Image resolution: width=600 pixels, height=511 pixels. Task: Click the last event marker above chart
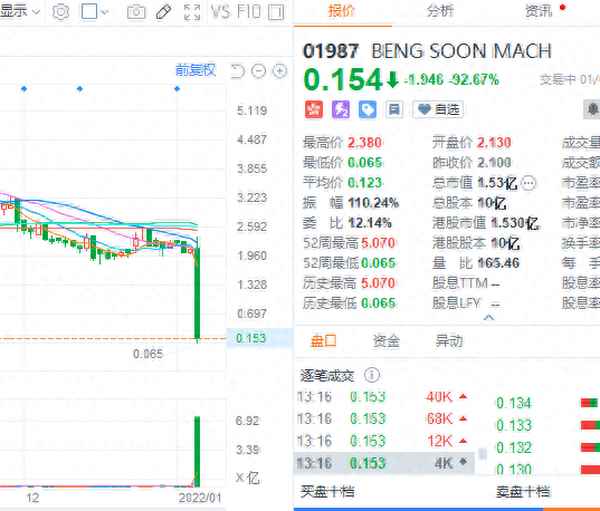tap(177, 89)
